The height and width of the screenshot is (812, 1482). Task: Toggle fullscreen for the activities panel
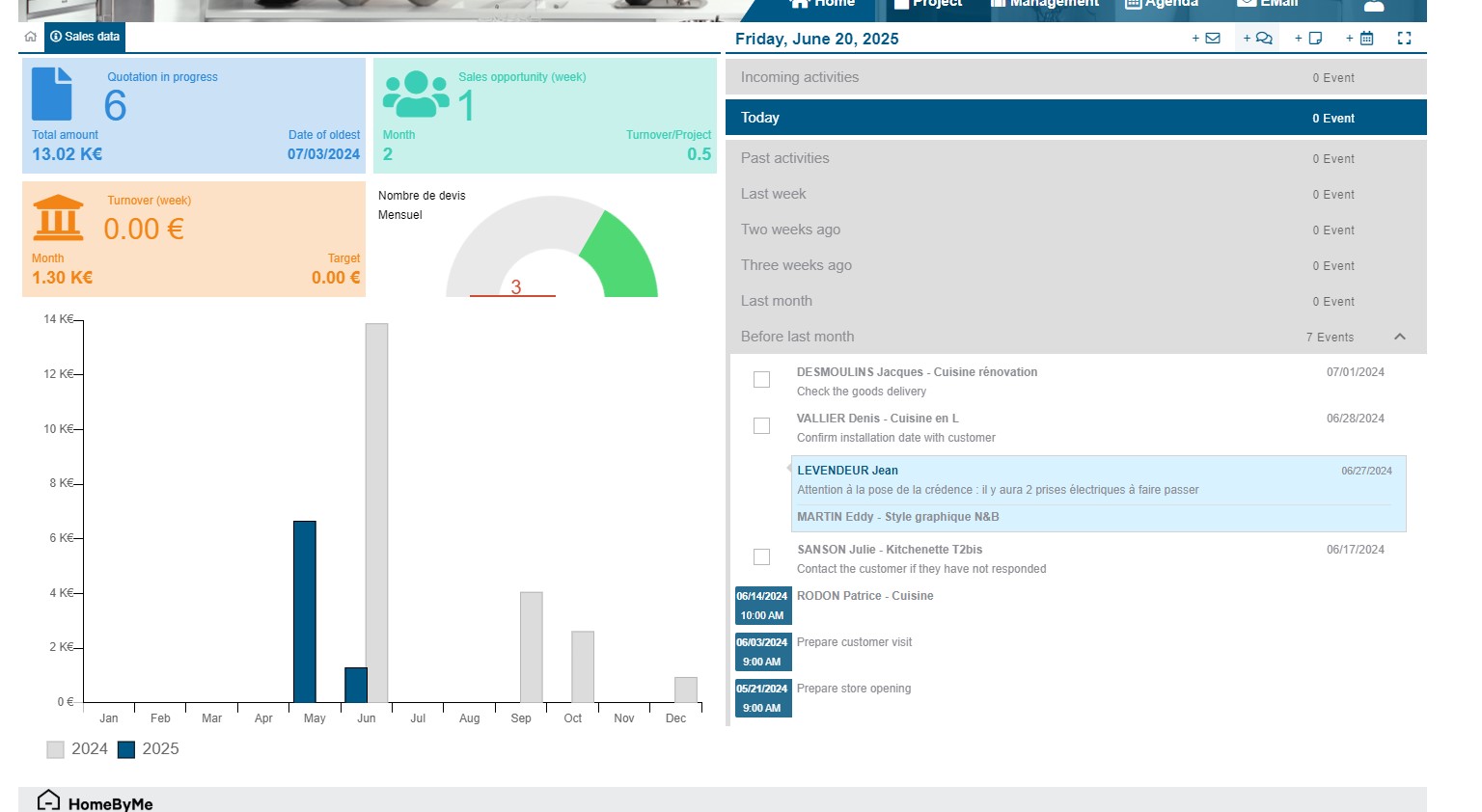(1404, 39)
